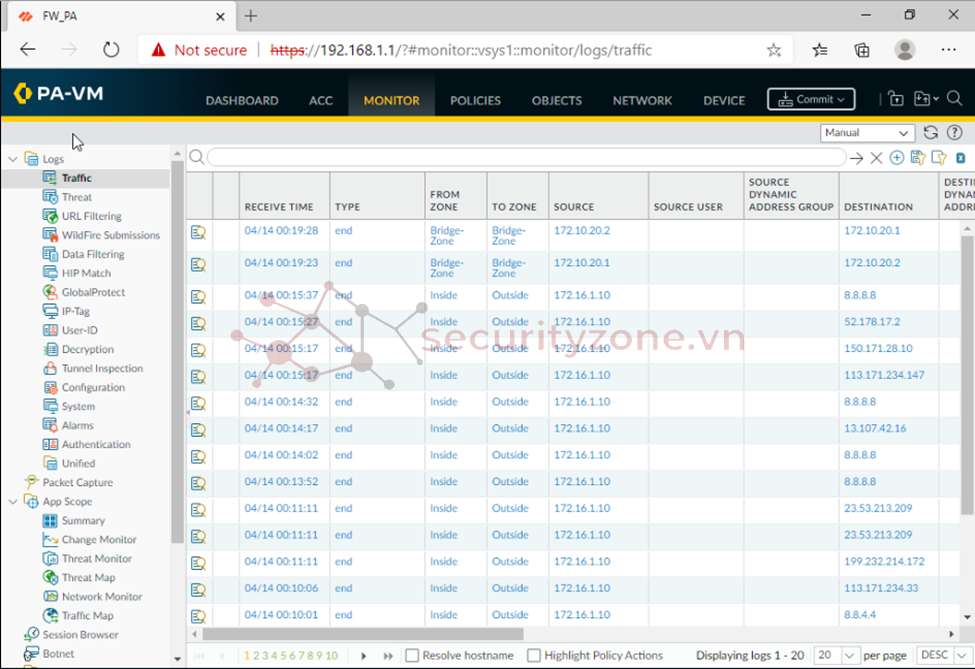Export logs to CSV icon
Screen dimensions: 975x669
(961, 158)
